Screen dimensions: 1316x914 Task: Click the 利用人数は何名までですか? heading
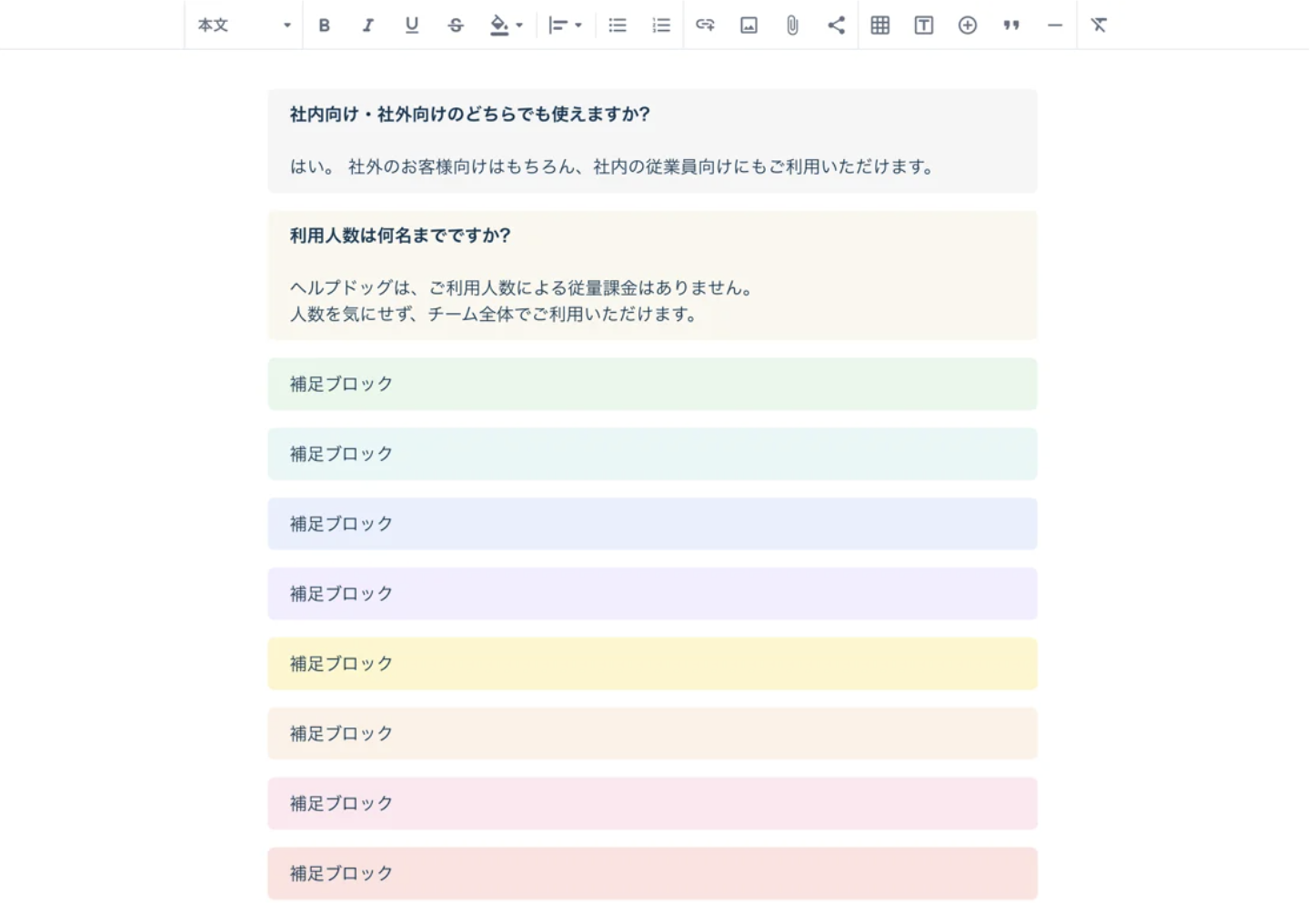pyautogui.click(x=400, y=236)
